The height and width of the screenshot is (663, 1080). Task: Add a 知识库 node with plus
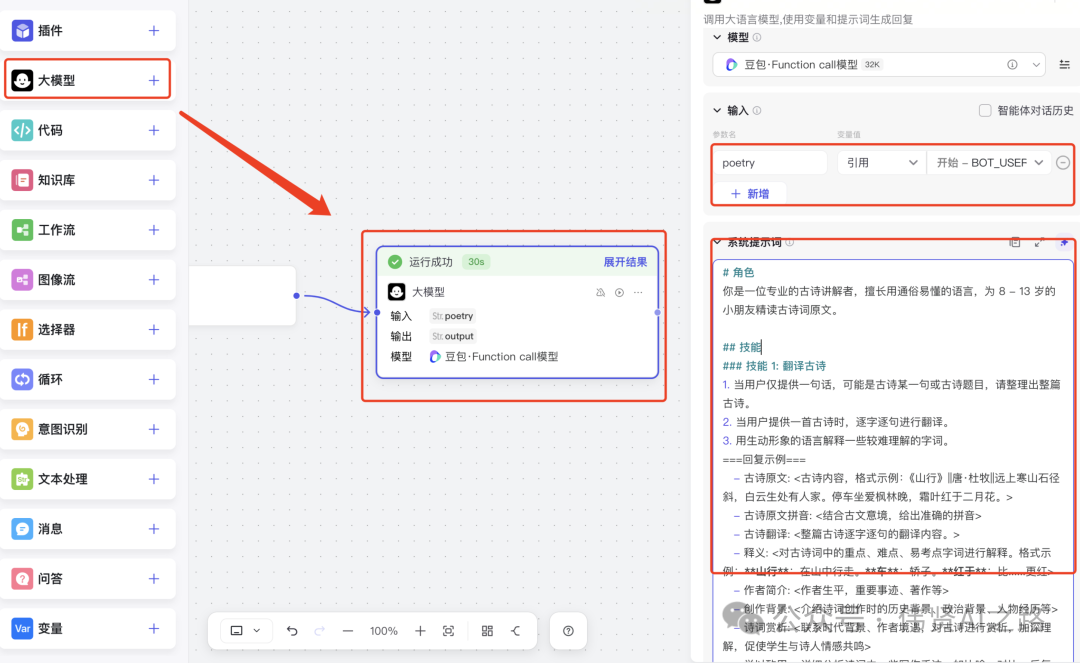[x=154, y=180]
